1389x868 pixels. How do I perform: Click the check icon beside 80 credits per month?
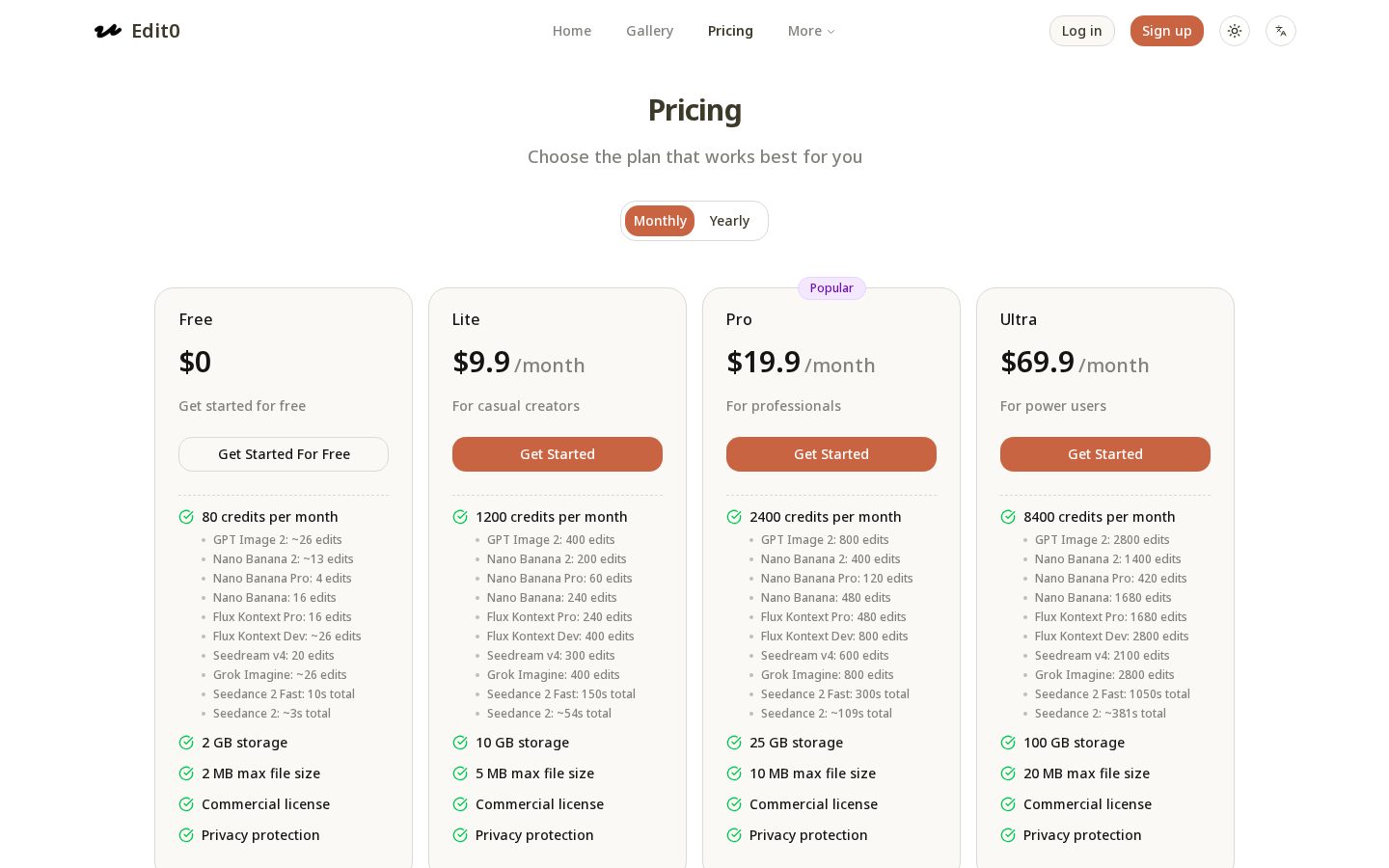[186, 517]
